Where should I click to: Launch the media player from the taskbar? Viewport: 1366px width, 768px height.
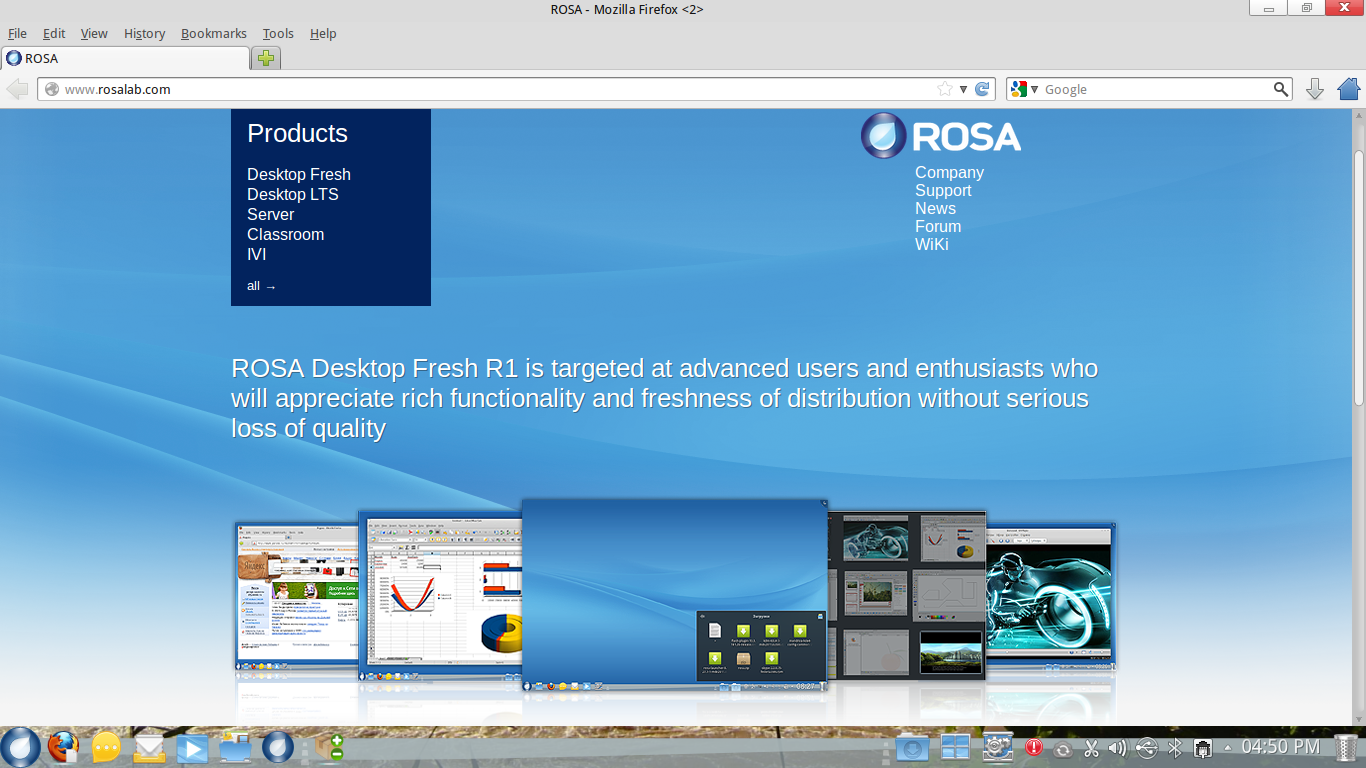tap(191, 746)
